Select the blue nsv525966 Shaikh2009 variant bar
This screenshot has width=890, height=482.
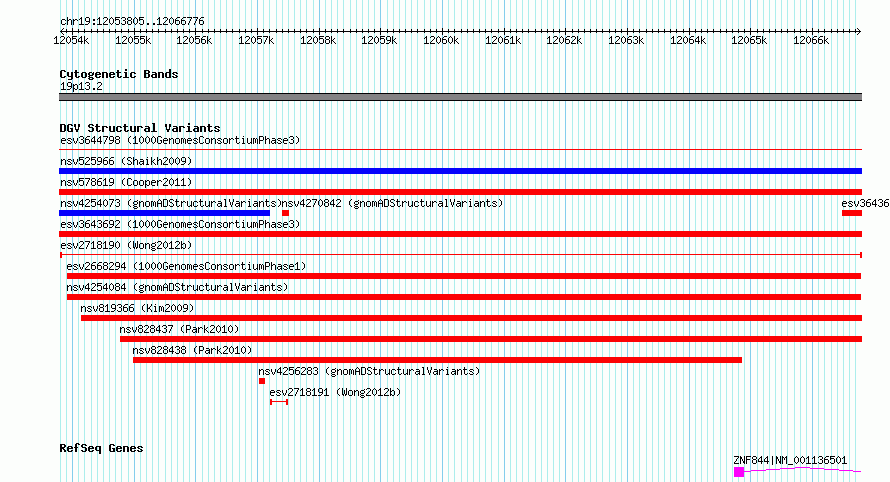coord(460,171)
